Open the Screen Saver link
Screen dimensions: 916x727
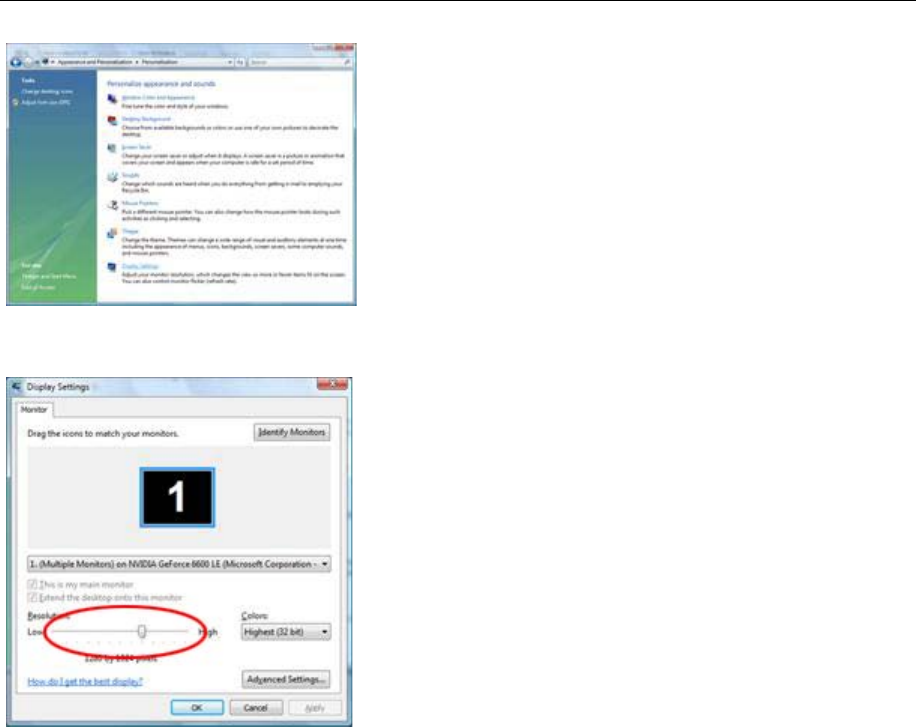tap(136, 147)
